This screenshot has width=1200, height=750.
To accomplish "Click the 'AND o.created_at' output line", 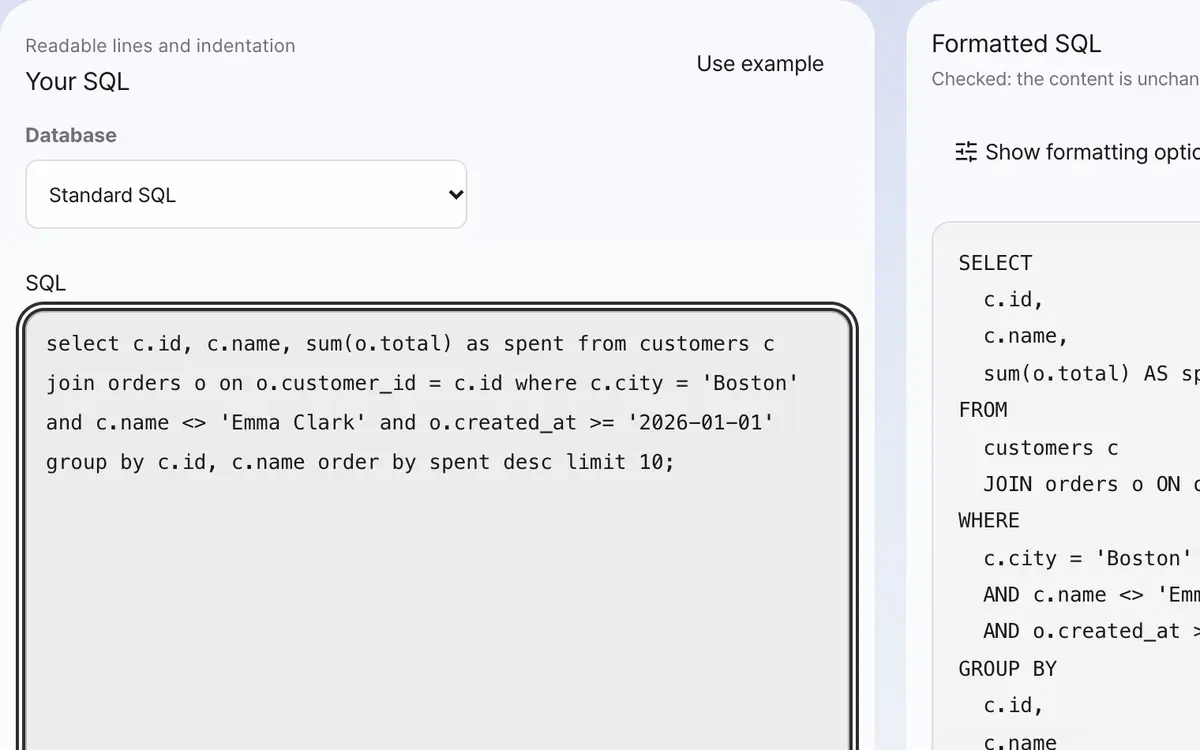I will coord(1091,631).
